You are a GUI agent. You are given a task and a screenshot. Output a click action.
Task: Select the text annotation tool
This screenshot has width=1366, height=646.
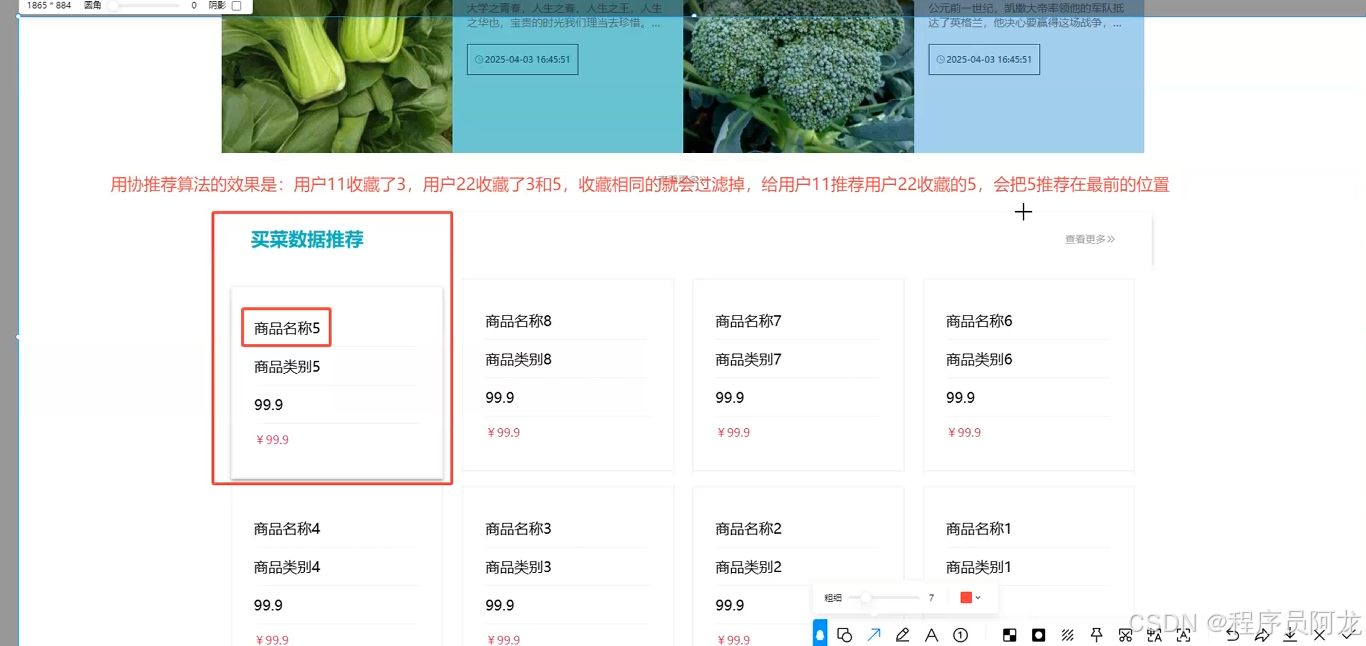930,634
